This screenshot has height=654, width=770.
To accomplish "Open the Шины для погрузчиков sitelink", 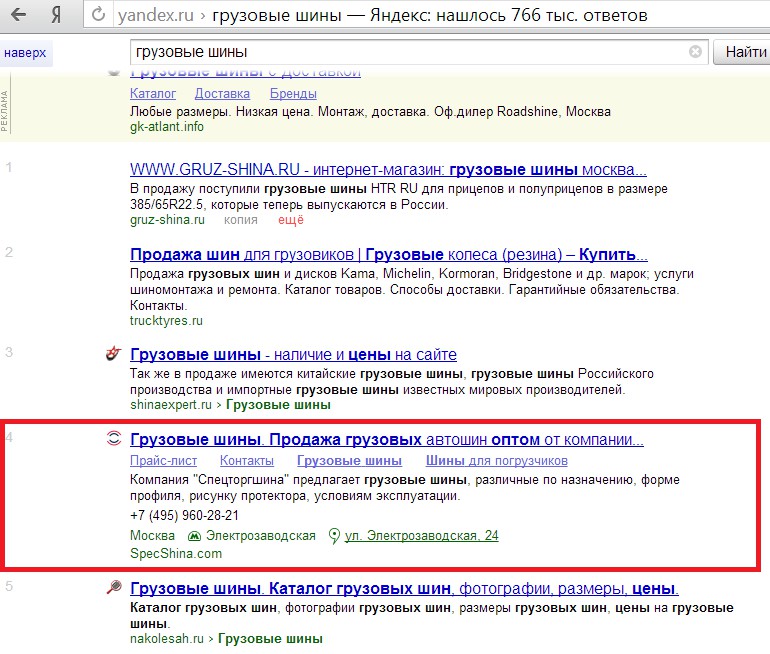I will (496, 461).
